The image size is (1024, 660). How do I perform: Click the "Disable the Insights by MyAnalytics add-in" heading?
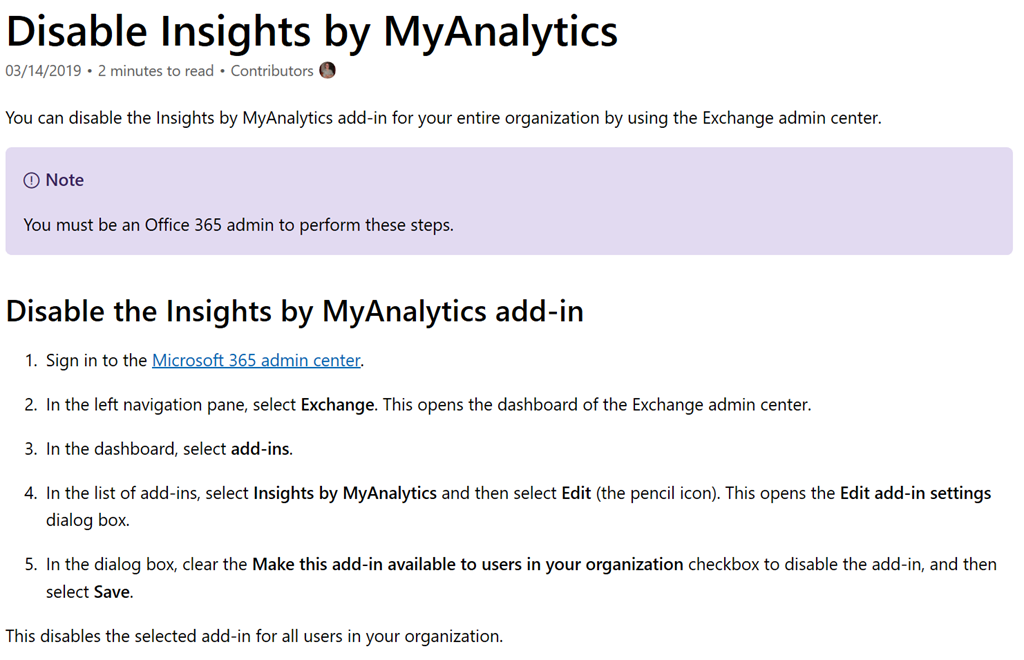point(295,311)
